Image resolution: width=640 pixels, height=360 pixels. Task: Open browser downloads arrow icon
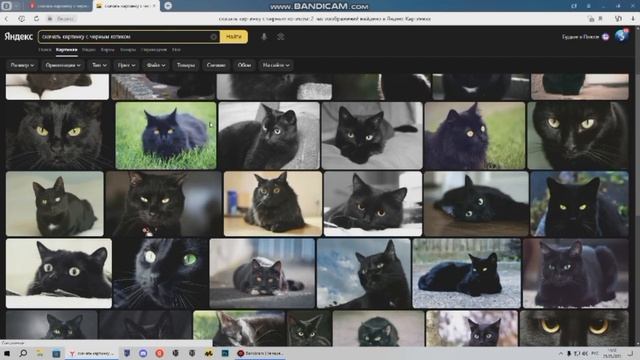(633, 19)
